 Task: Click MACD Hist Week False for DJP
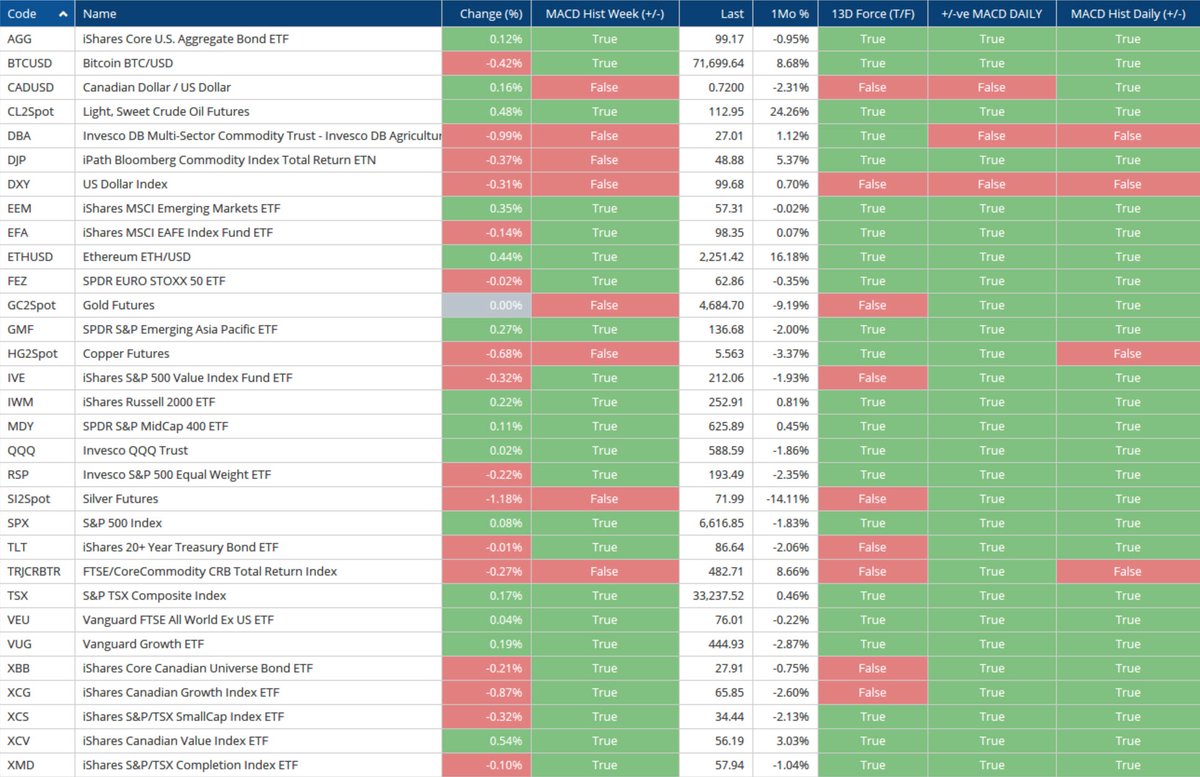[x=605, y=160]
